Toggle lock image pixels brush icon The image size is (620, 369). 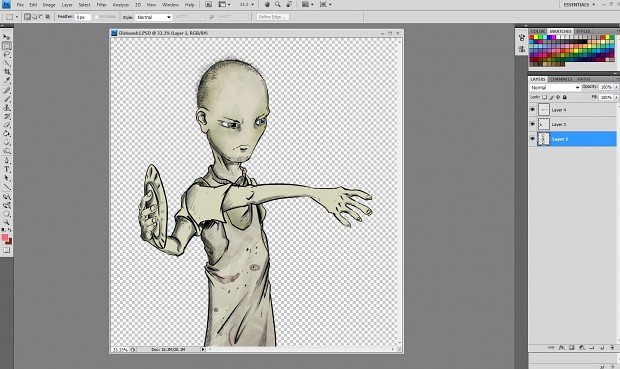click(551, 97)
